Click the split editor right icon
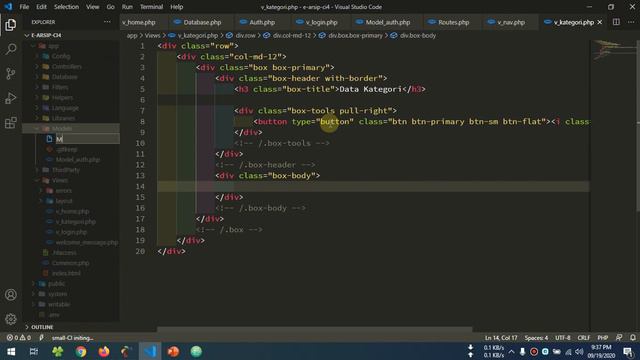 [616, 22]
